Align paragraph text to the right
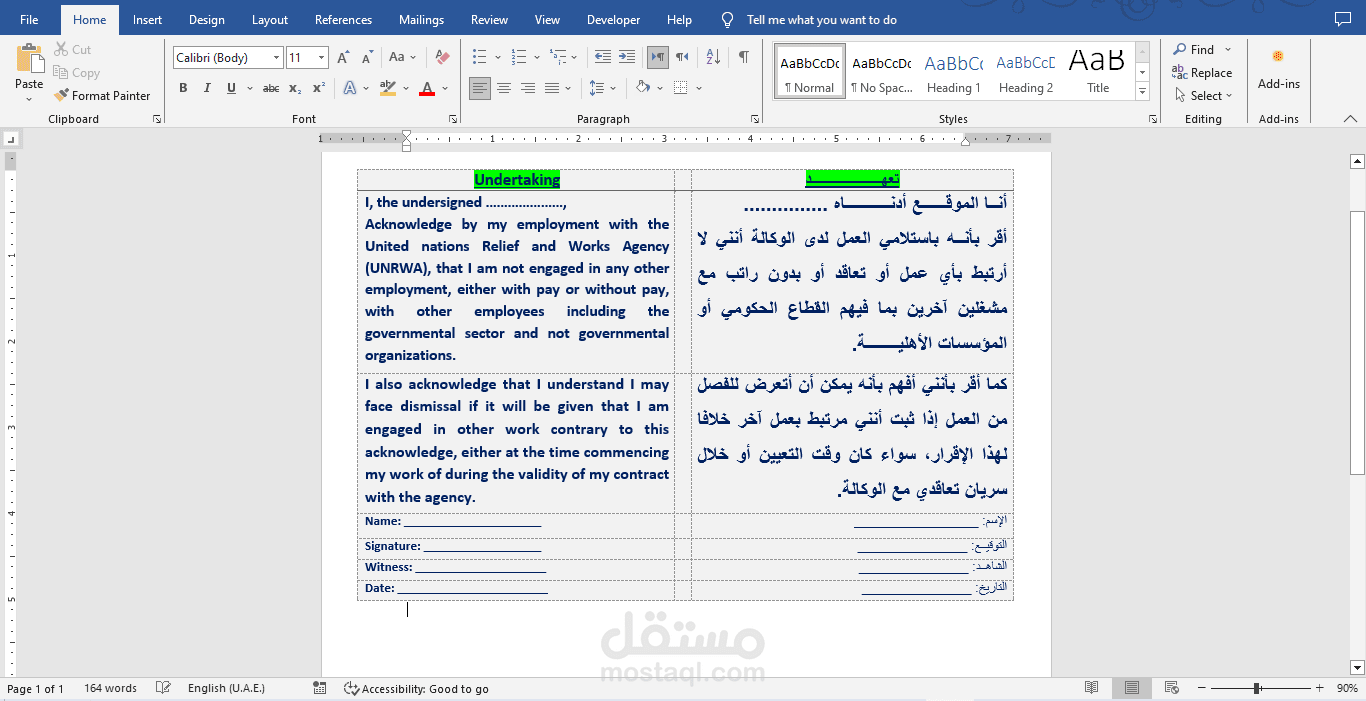Screen dimensions: 1366x701 click(x=528, y=88)
